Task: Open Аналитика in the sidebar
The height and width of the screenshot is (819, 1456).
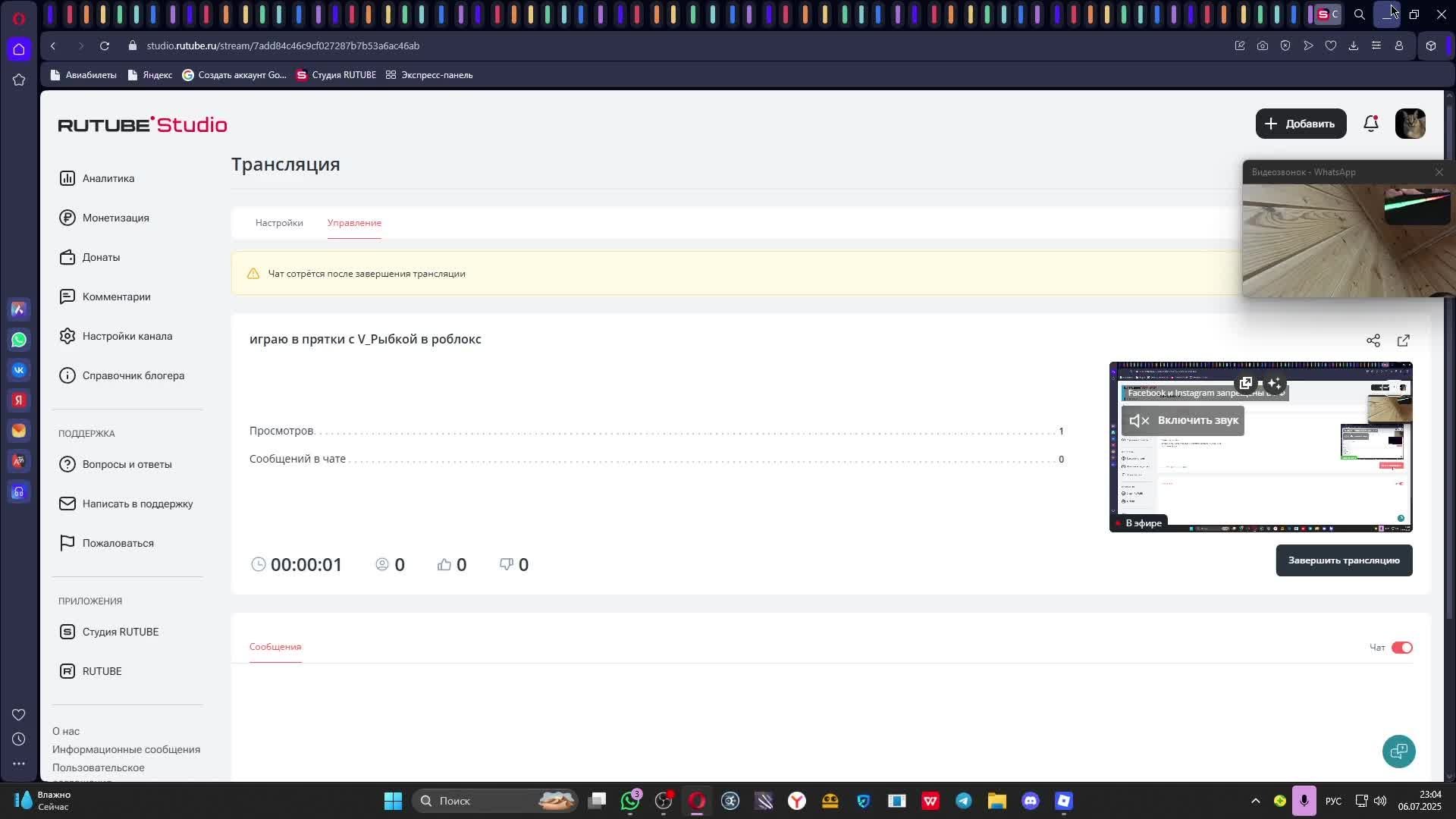Action: pyautogui.click(x=108, y=178)
